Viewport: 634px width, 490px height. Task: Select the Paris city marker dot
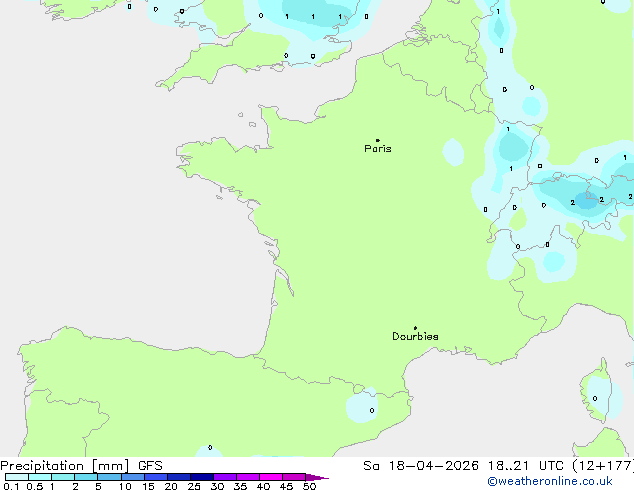(x=378, y=140)
